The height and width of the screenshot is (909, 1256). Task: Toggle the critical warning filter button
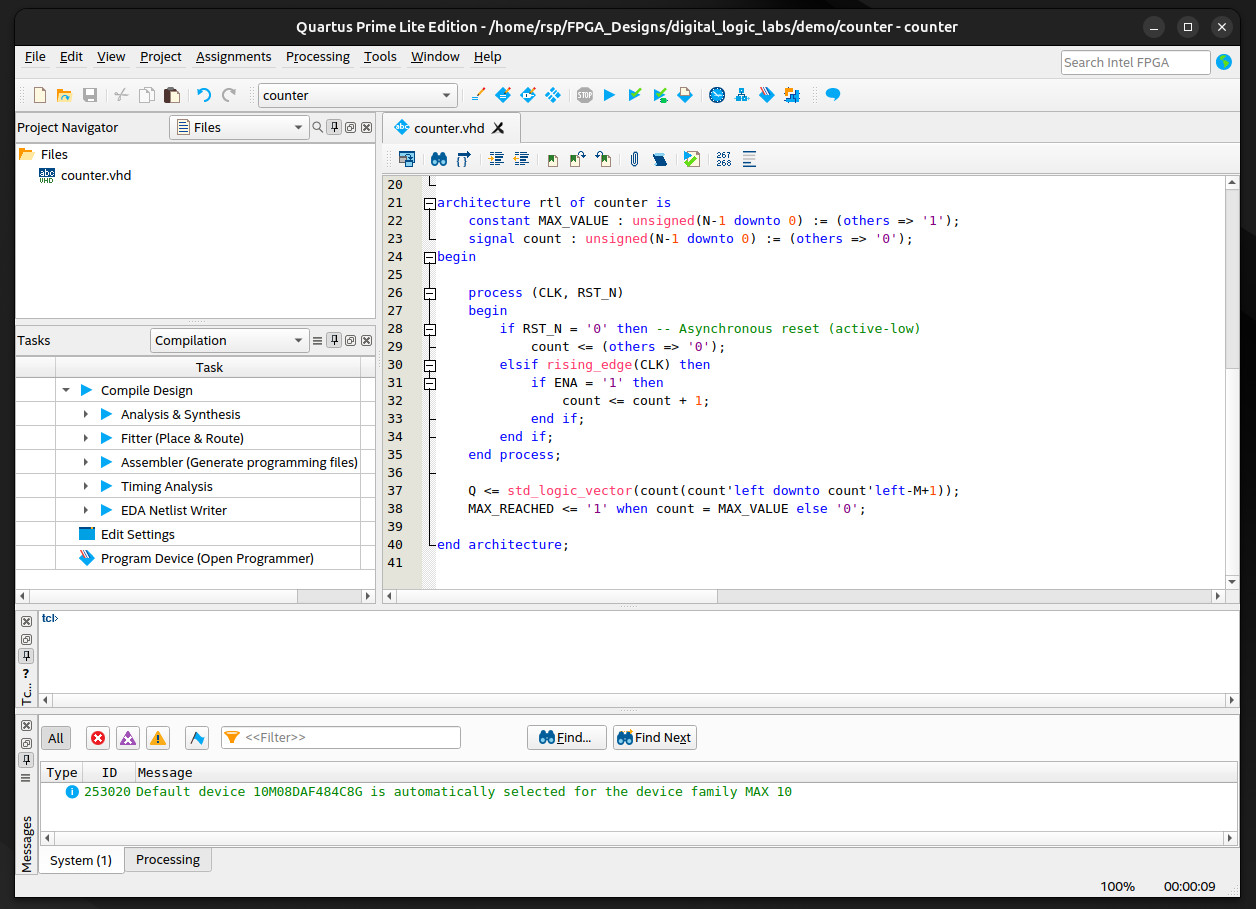coord(128,738)
